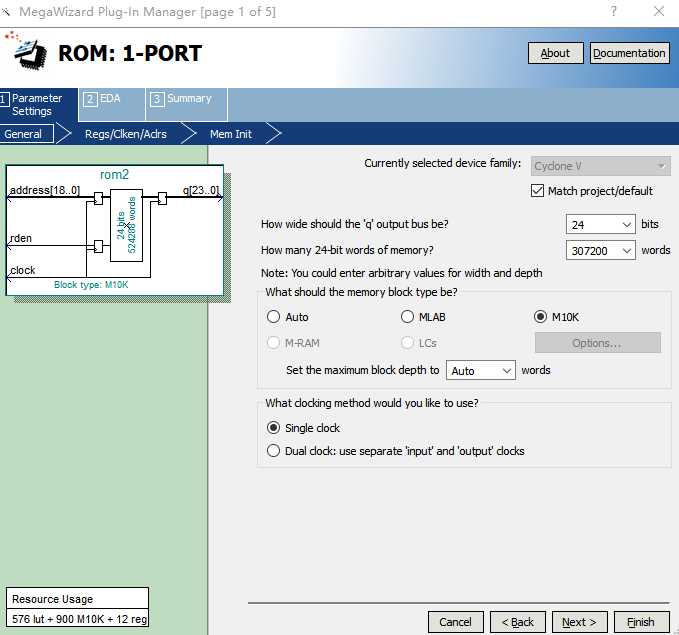Click the rom2 title in block diagram
This screenshot has height=635, width=679.
(114, 174)
